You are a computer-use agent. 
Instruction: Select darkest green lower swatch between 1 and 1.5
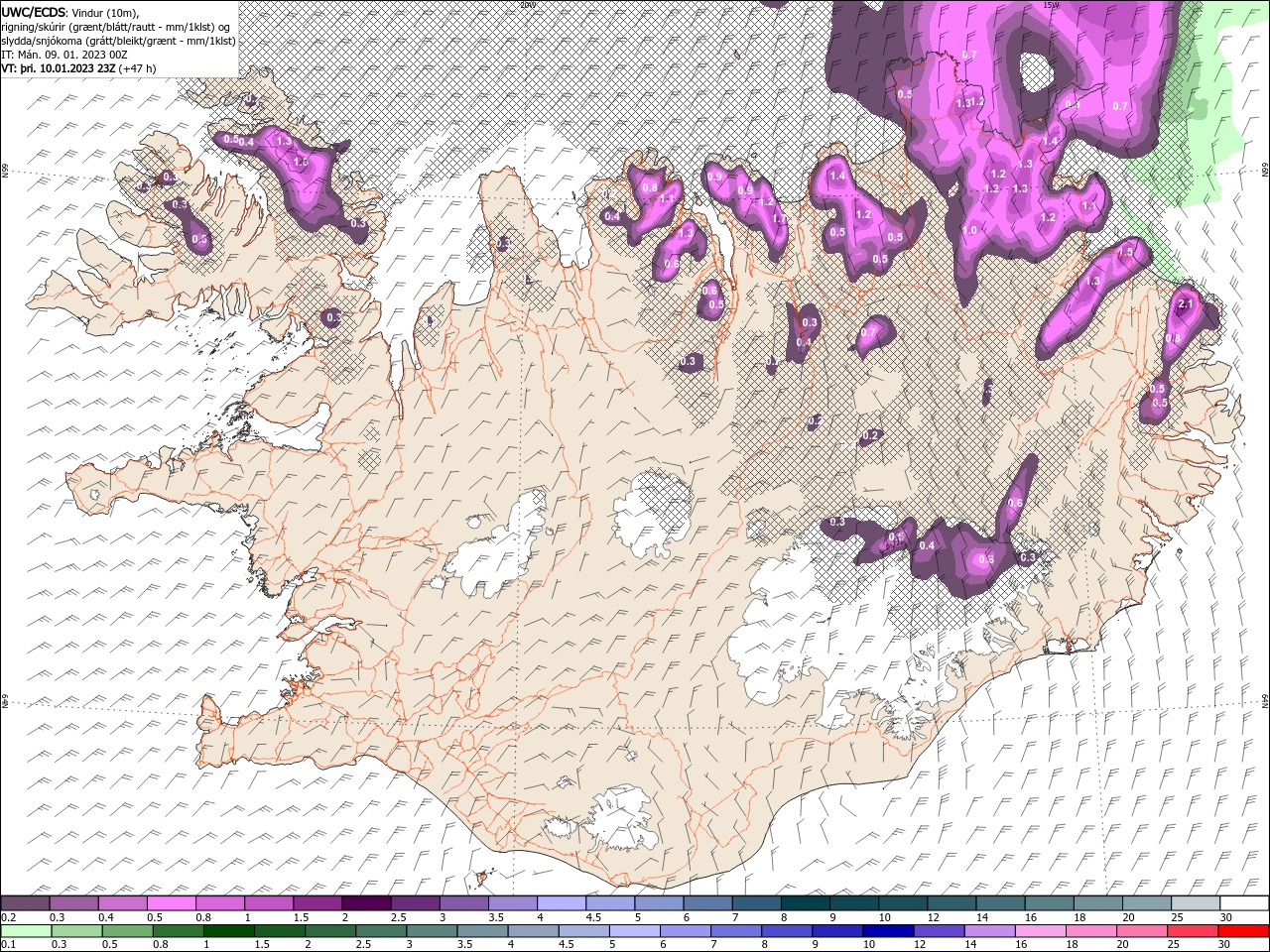tap(228, 931)
